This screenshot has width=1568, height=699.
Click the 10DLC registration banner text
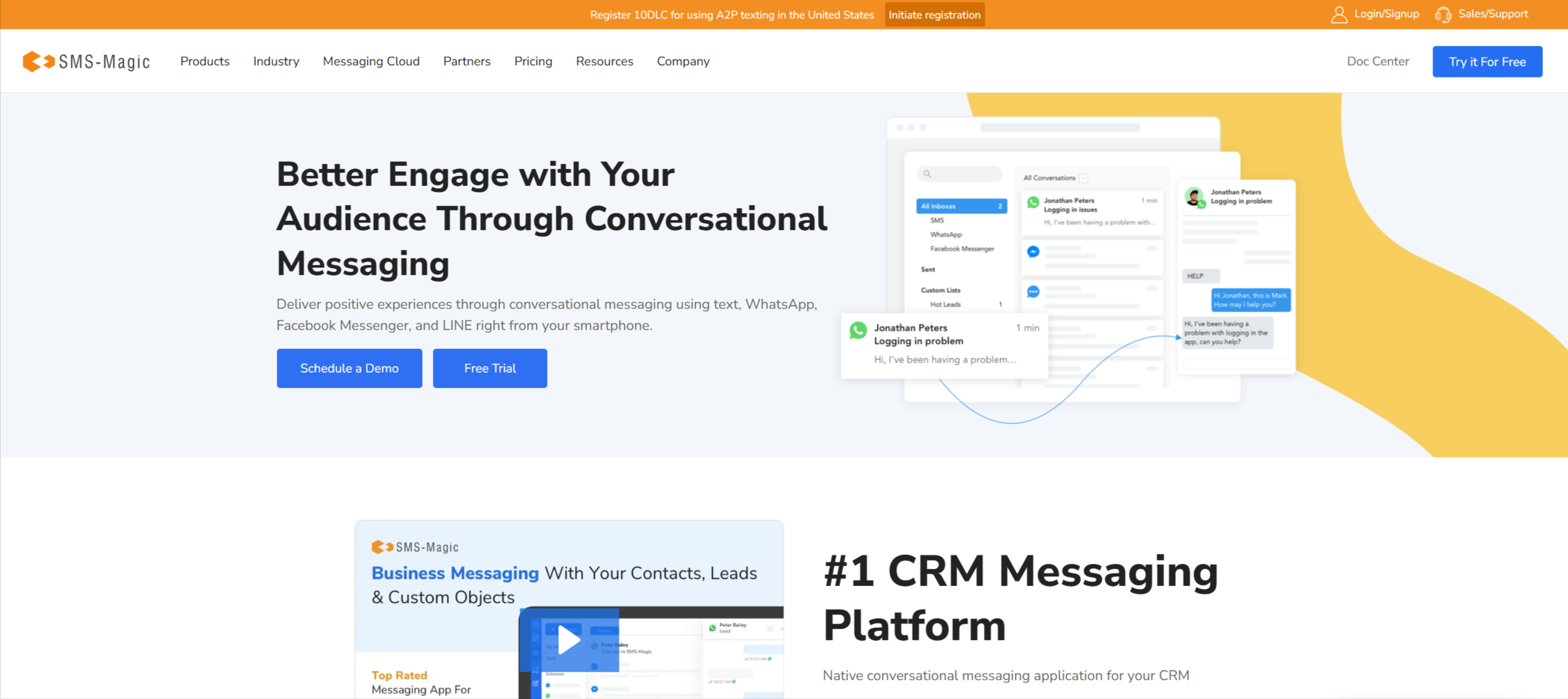(731, 15)
